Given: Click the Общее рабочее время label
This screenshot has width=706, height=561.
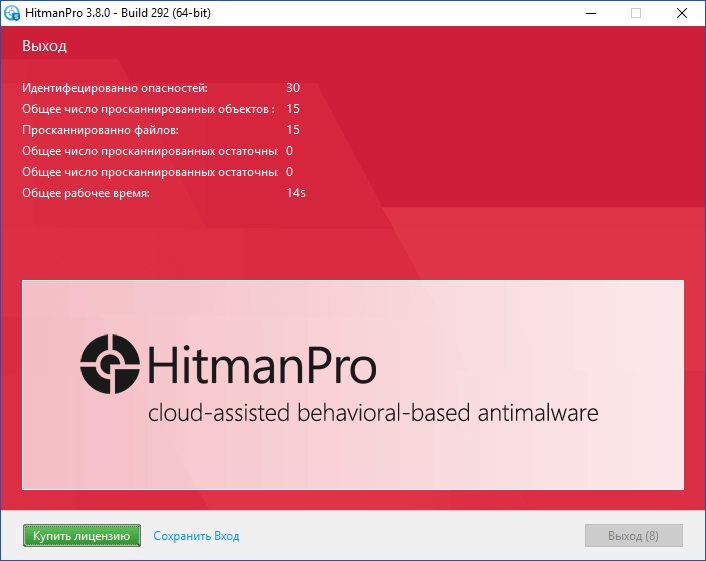Looking at the screenshot, I should point(86,193).
